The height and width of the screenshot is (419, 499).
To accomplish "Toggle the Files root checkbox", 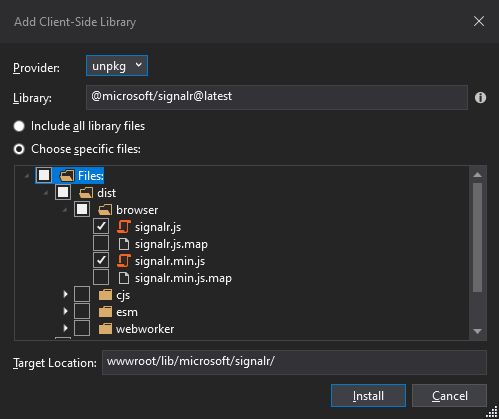I will pyautogui.click(x=44, y=175).
